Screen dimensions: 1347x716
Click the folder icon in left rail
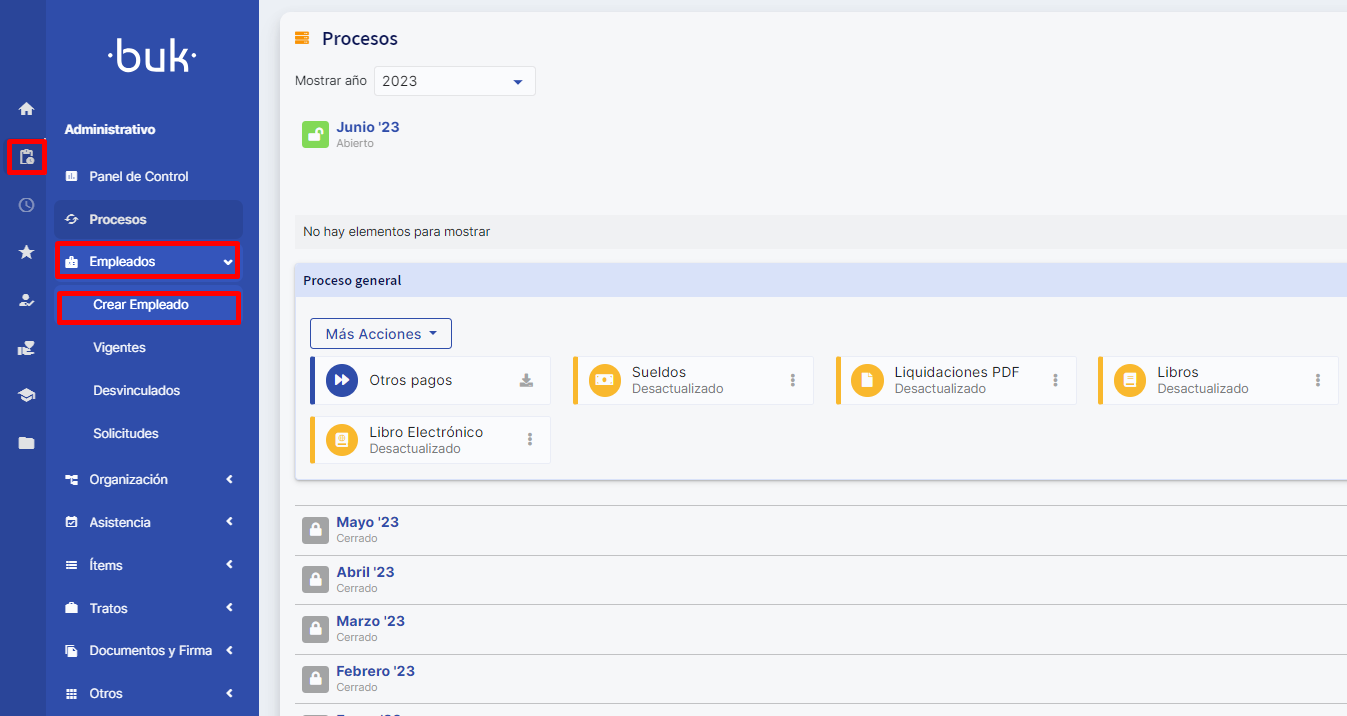pyautogui.click(x=27, y=443)
